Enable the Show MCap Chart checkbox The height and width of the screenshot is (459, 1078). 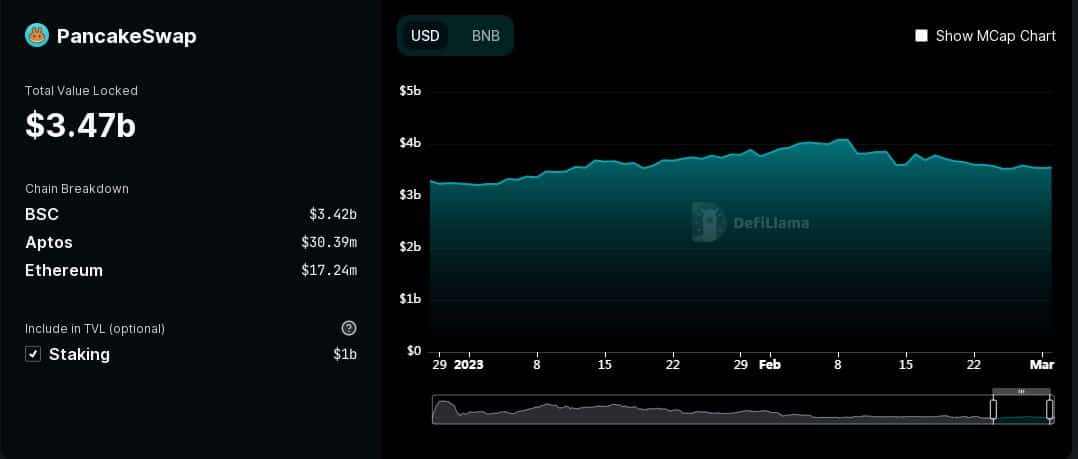pos(921,36)
